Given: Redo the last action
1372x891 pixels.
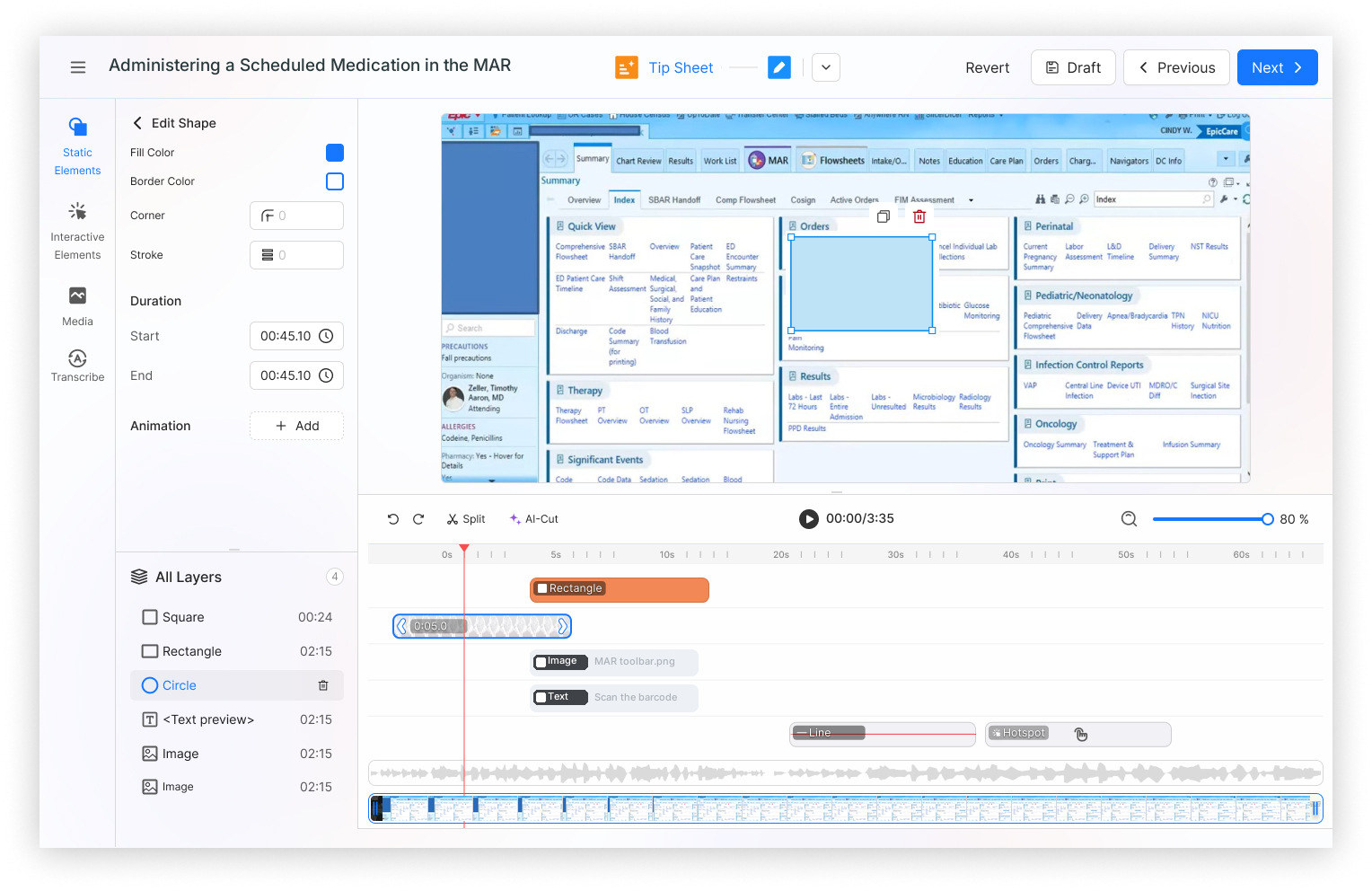Looking at the screenshot, I should tap(418, 519).
